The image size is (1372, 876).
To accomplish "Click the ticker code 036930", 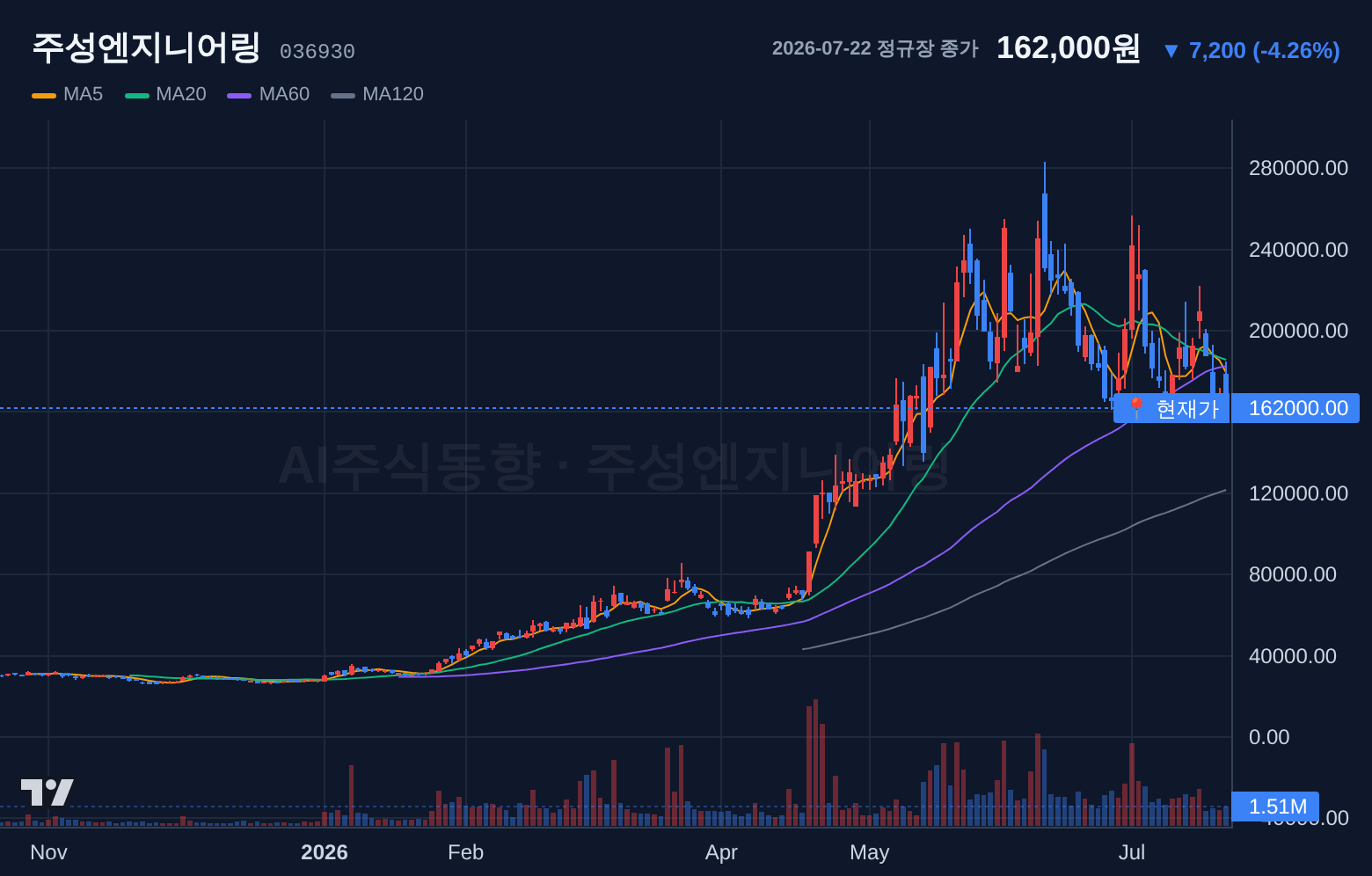I will click(x=317, y=52).
